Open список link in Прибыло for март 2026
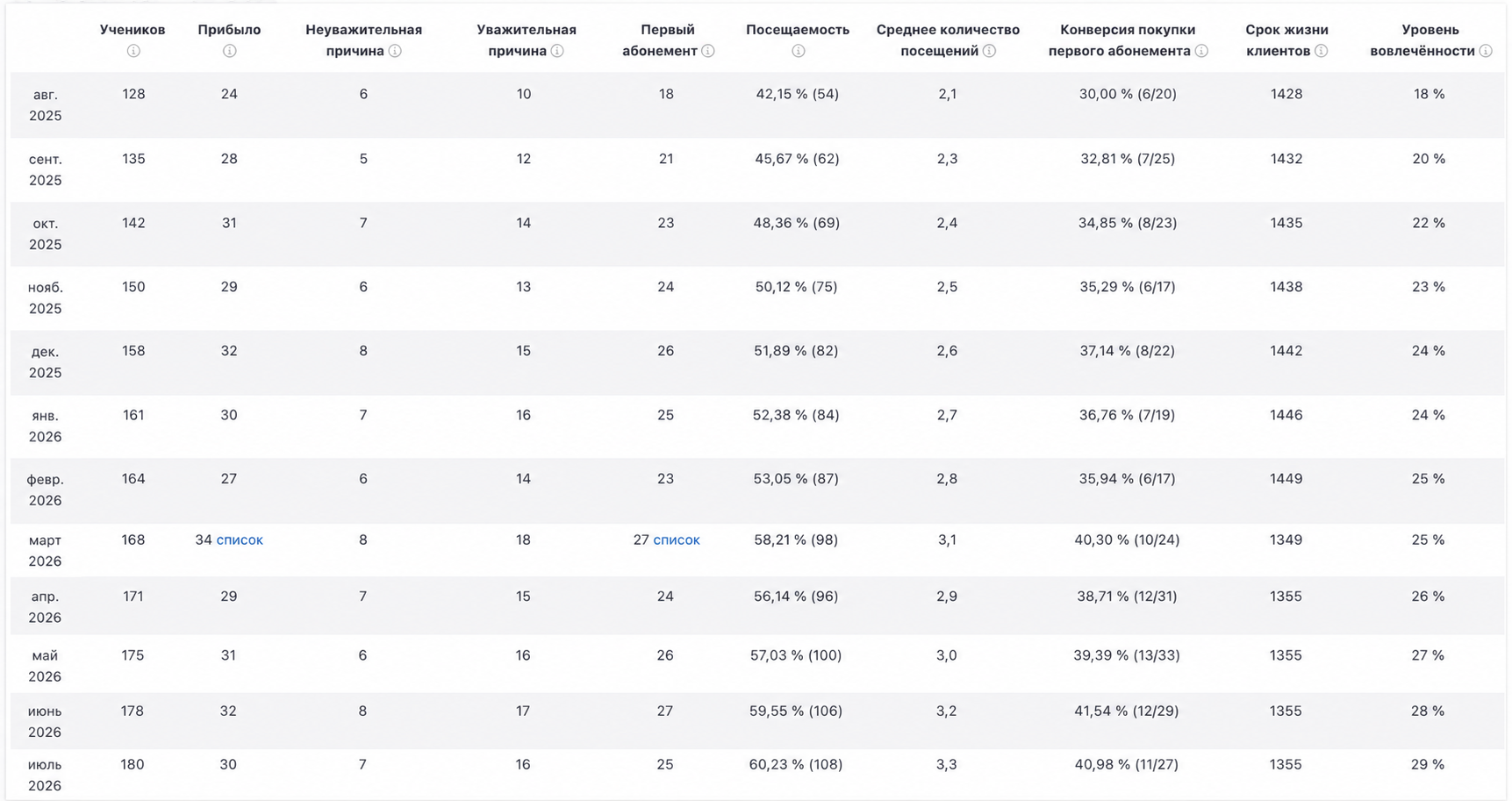1512x801 pixels. (240, 540)
